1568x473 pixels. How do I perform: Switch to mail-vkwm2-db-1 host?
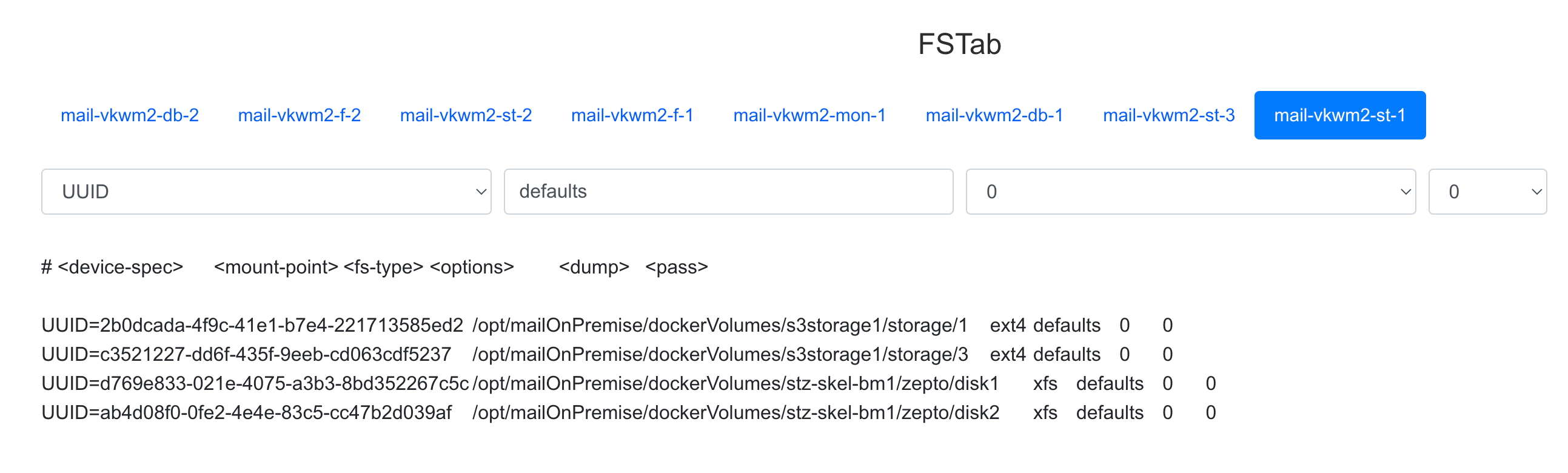(994, 115)
